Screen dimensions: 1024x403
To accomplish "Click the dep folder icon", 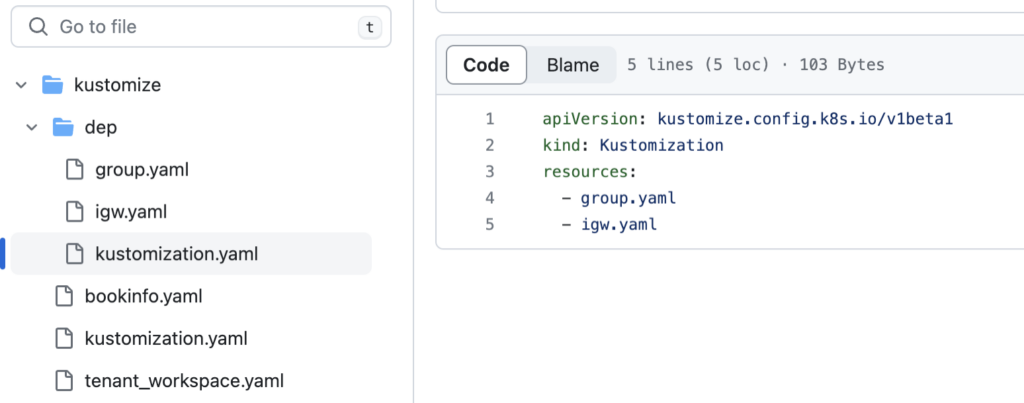I will tap(63, 127).
